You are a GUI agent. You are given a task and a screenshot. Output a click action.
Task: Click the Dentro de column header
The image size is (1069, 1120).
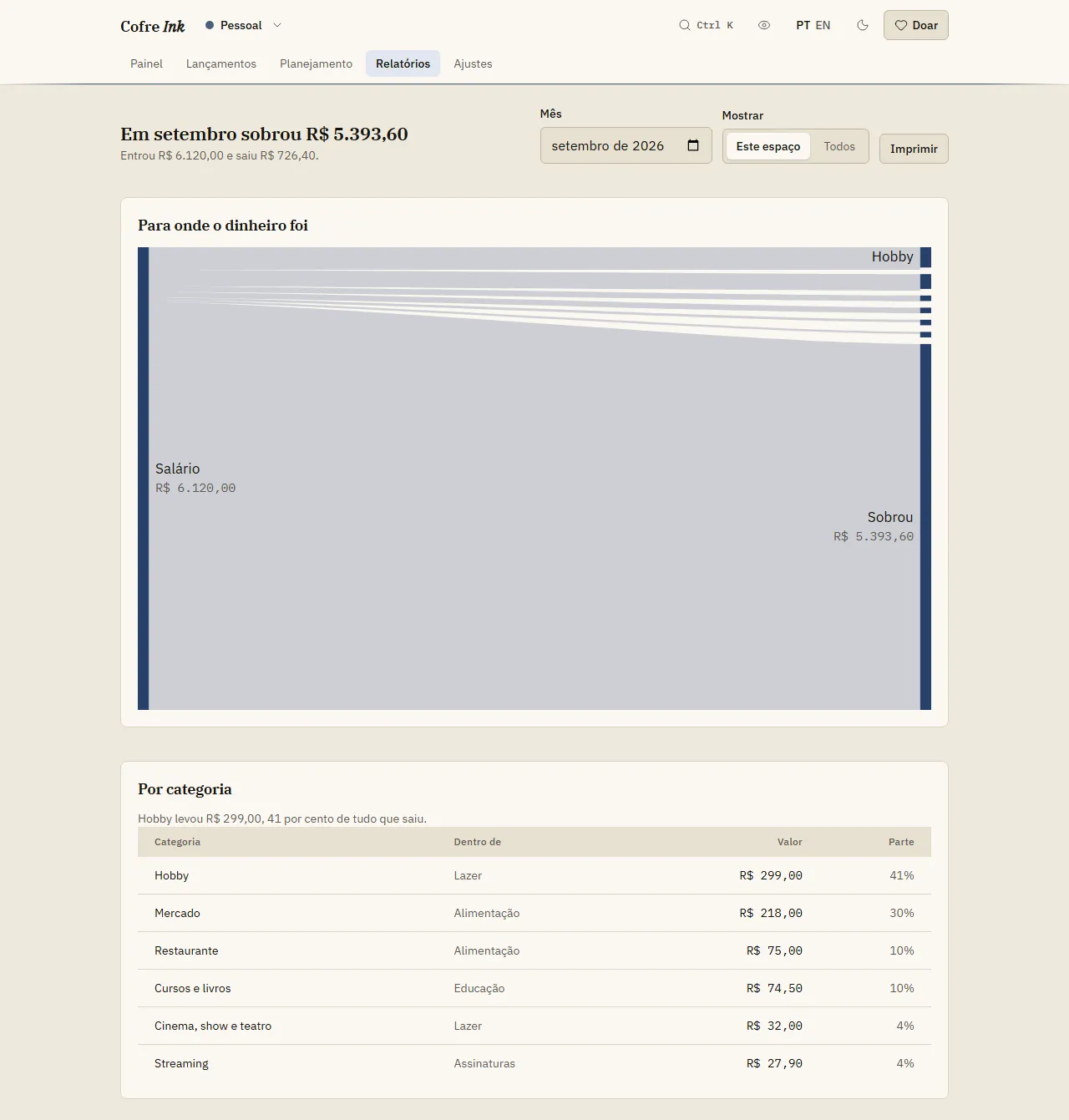tap(478, 842)
